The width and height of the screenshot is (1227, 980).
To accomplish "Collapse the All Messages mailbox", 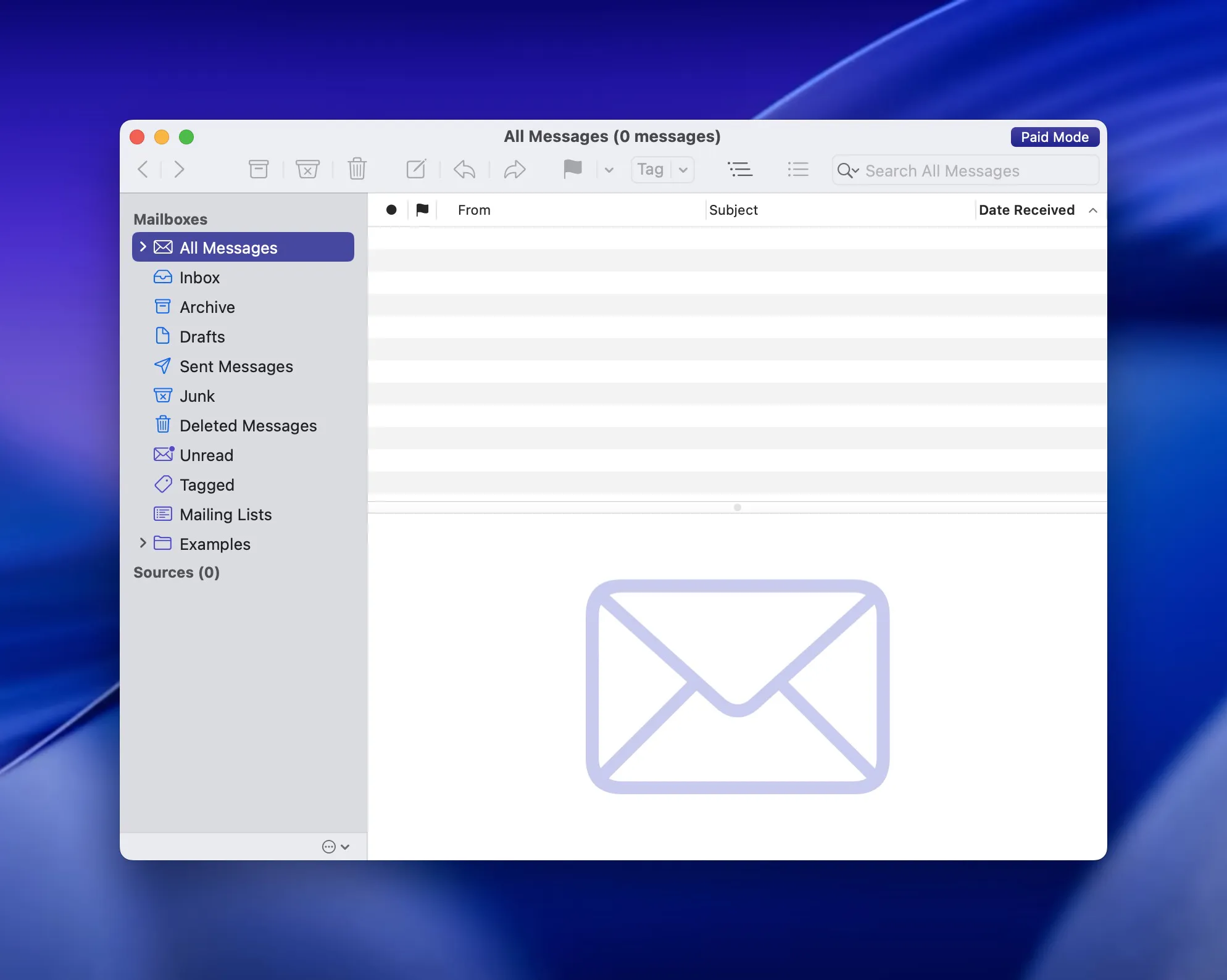I will tap(143, 247).
